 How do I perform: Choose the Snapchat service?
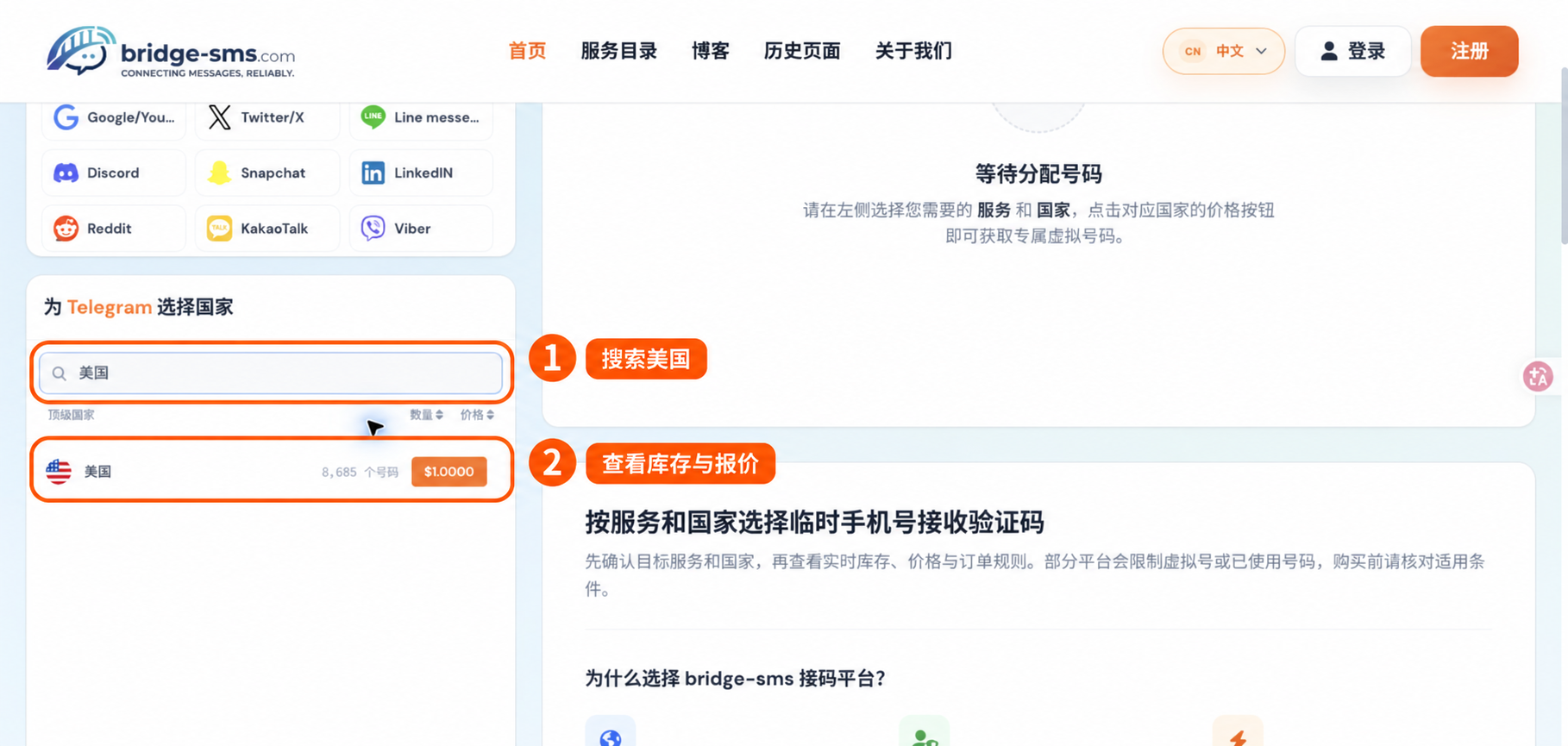pos(267,172)
